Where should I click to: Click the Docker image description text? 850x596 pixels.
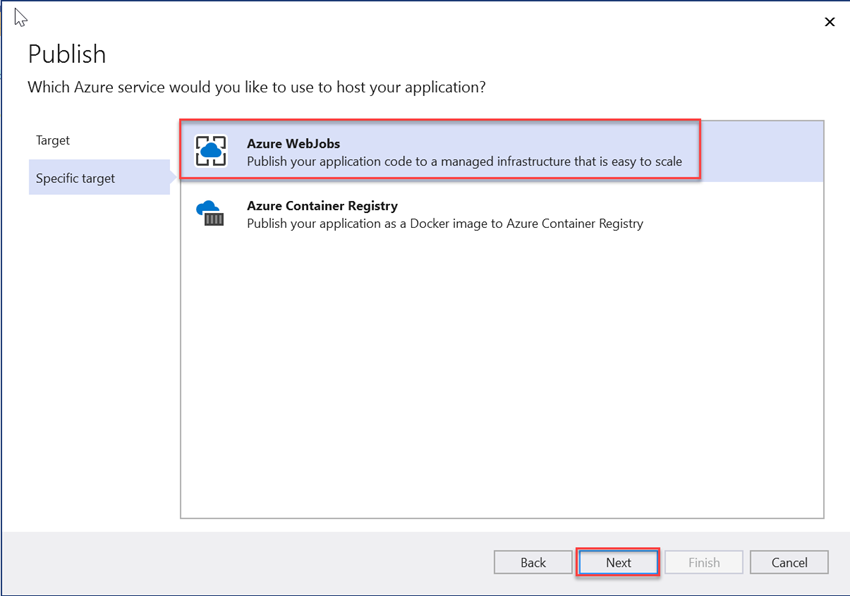point(444,223)
